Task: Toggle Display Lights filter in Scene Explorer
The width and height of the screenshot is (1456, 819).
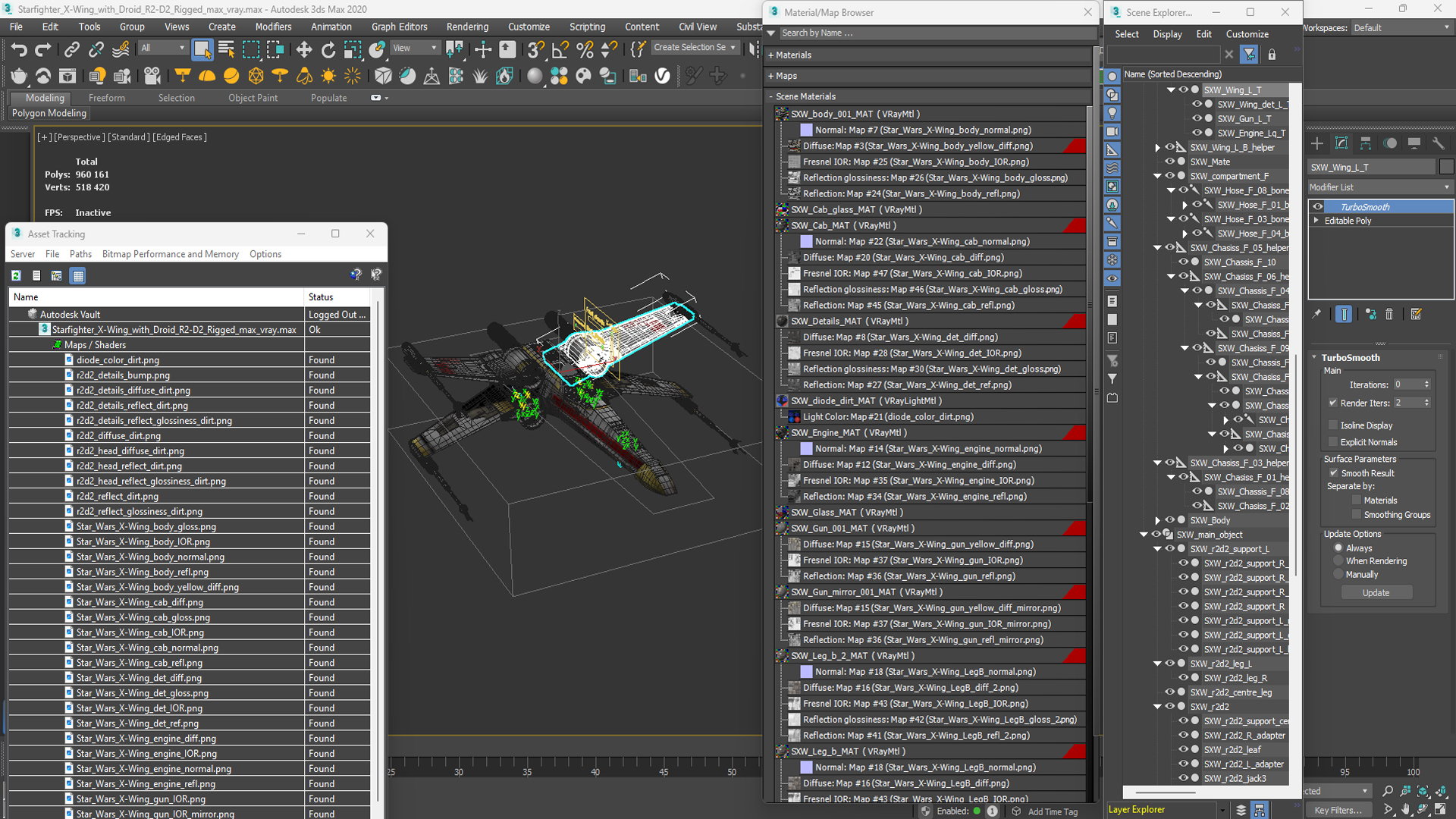Action: [x=1112, y=113]
